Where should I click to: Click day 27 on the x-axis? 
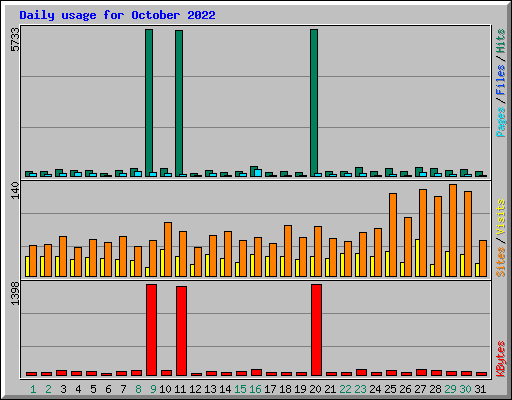pos(420,389)
